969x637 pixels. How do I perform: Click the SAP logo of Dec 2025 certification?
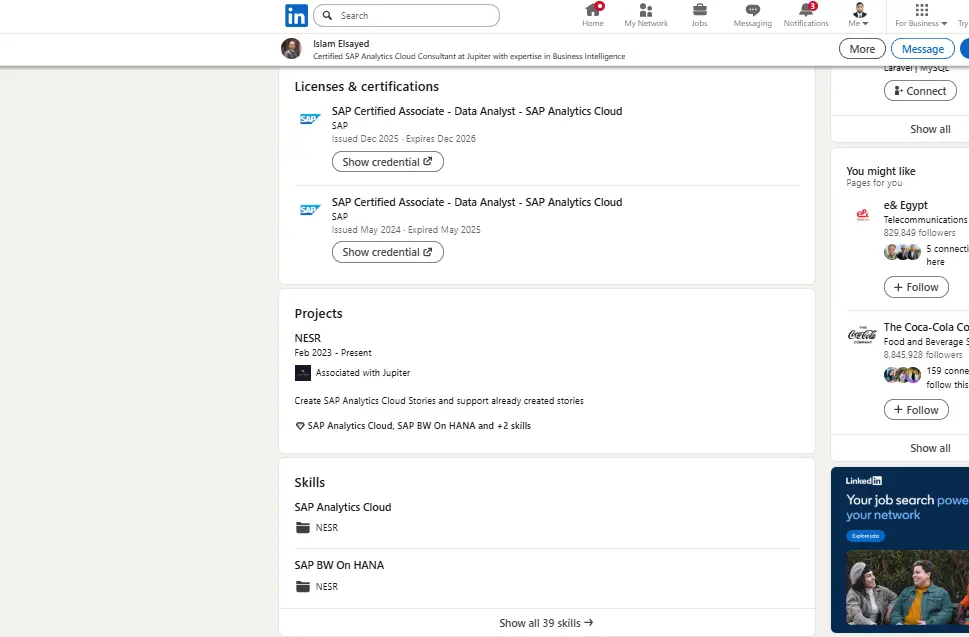[310, 119]
